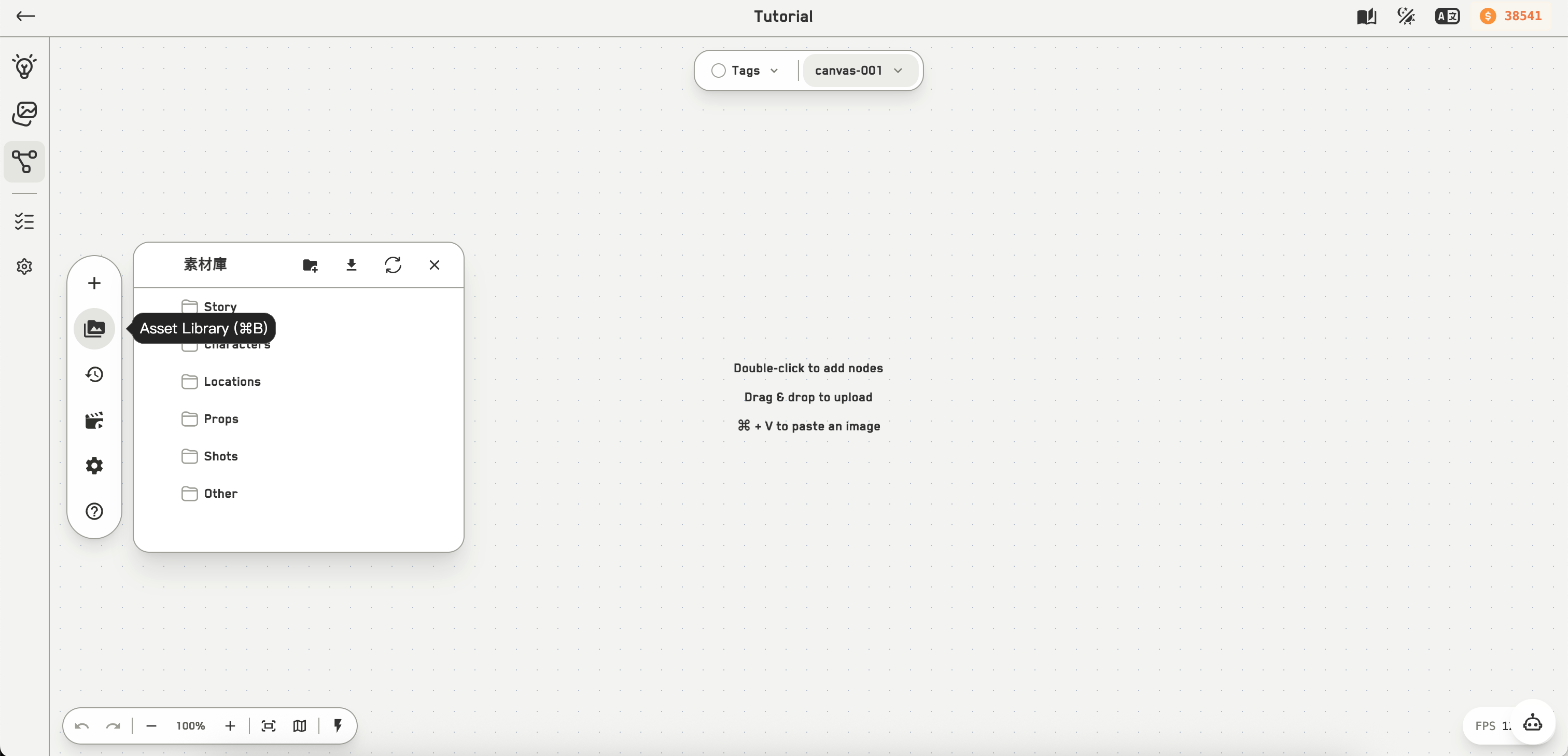This screenshot has height=756, width=1568.
Task: Open left sidebar settings gear
Action: [x=24, y=267]
